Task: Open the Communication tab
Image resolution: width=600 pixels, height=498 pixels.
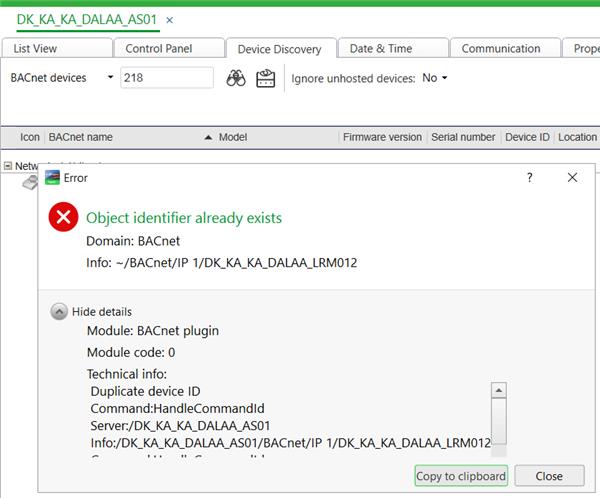Action: click(x=505, y=49)
